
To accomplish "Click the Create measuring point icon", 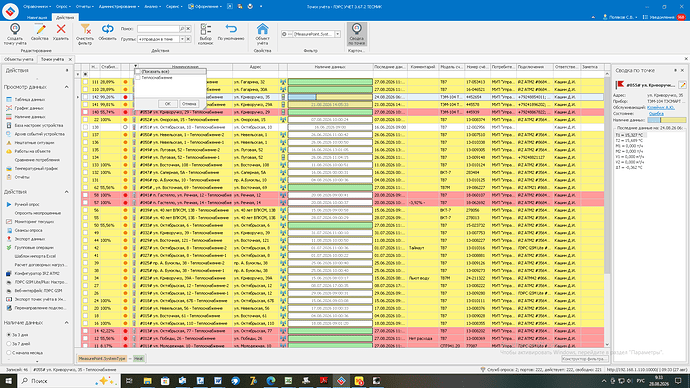I will [15, 29].
